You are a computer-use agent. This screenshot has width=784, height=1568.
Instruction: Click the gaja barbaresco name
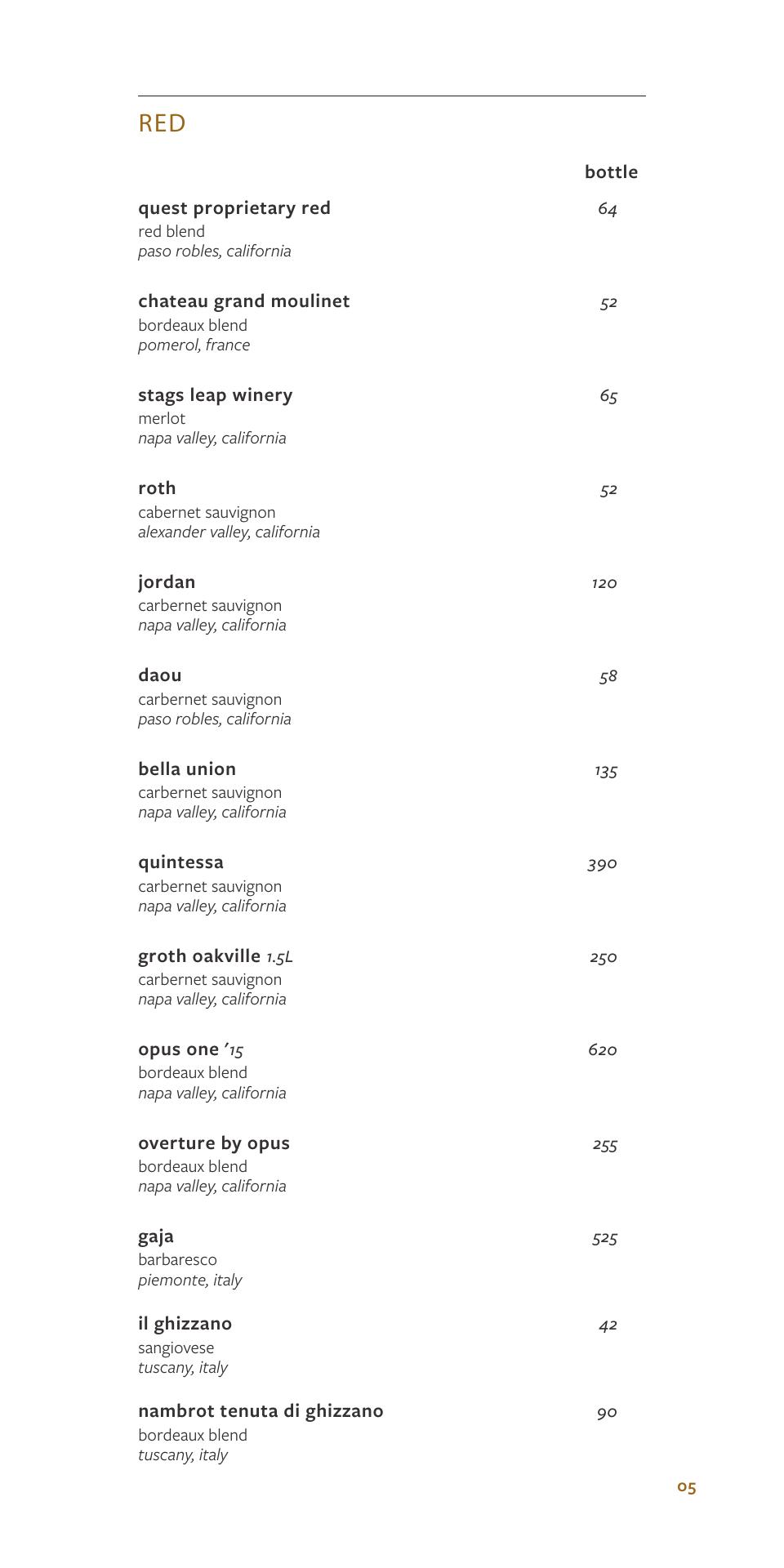[156, 1236]
